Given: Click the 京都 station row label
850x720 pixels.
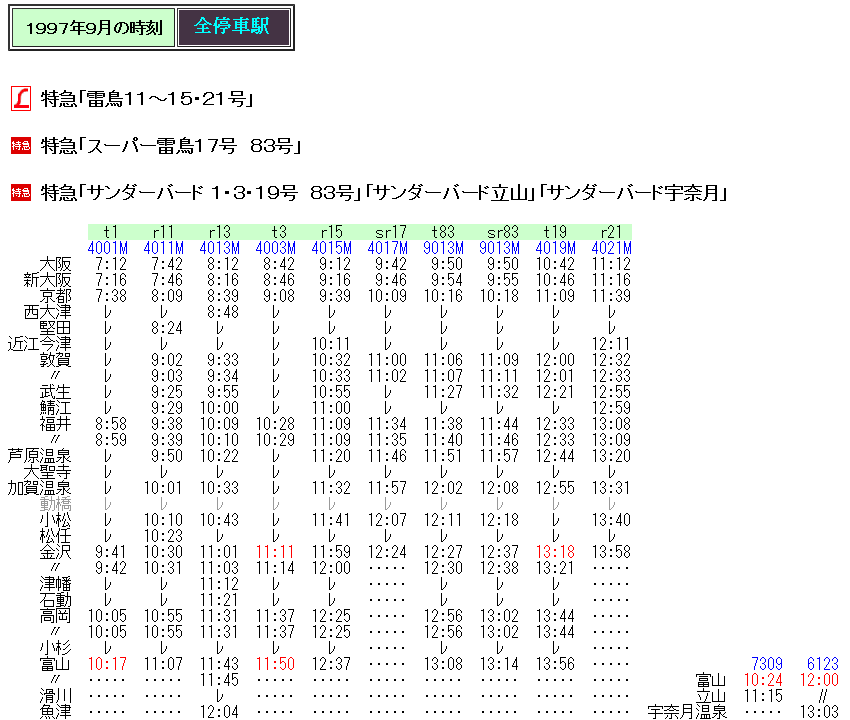Looking at the screenshot, I should pos(55,296).
